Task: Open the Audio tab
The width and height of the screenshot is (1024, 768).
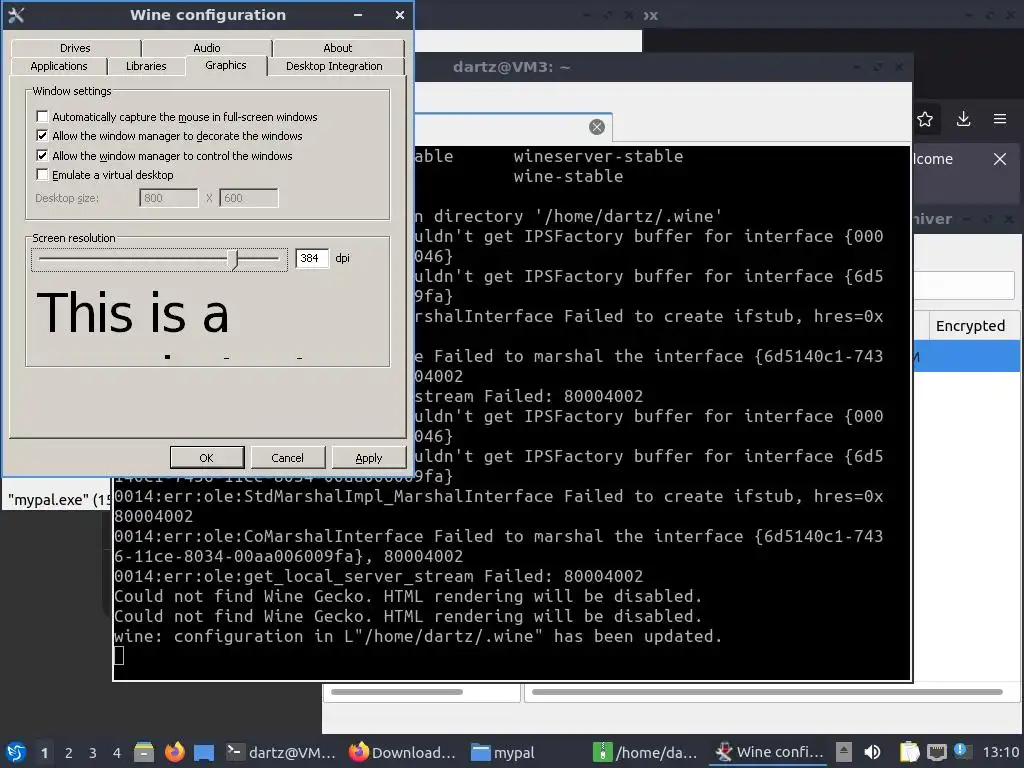Action: click(x=207, y=48)
